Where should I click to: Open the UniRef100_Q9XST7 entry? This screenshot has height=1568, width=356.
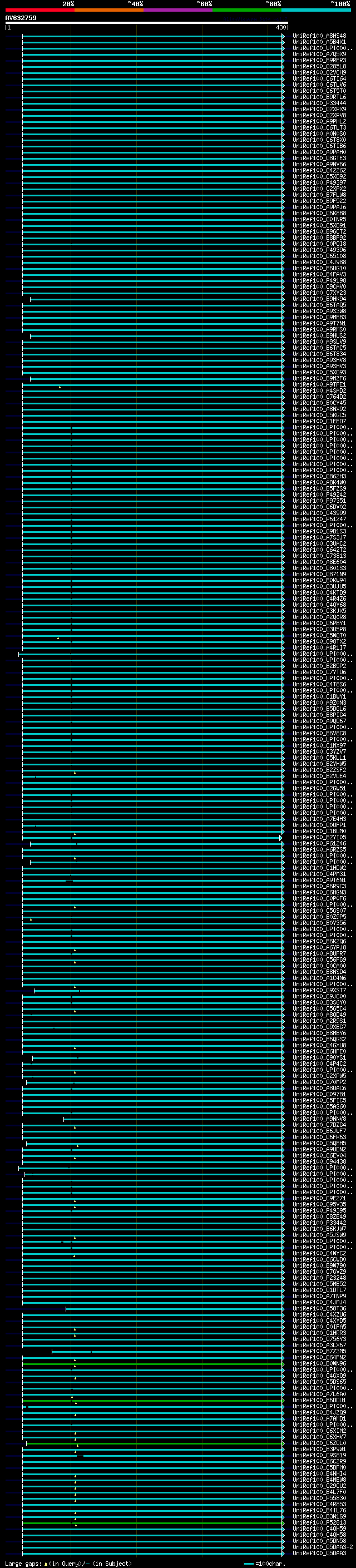coord(319,990)
